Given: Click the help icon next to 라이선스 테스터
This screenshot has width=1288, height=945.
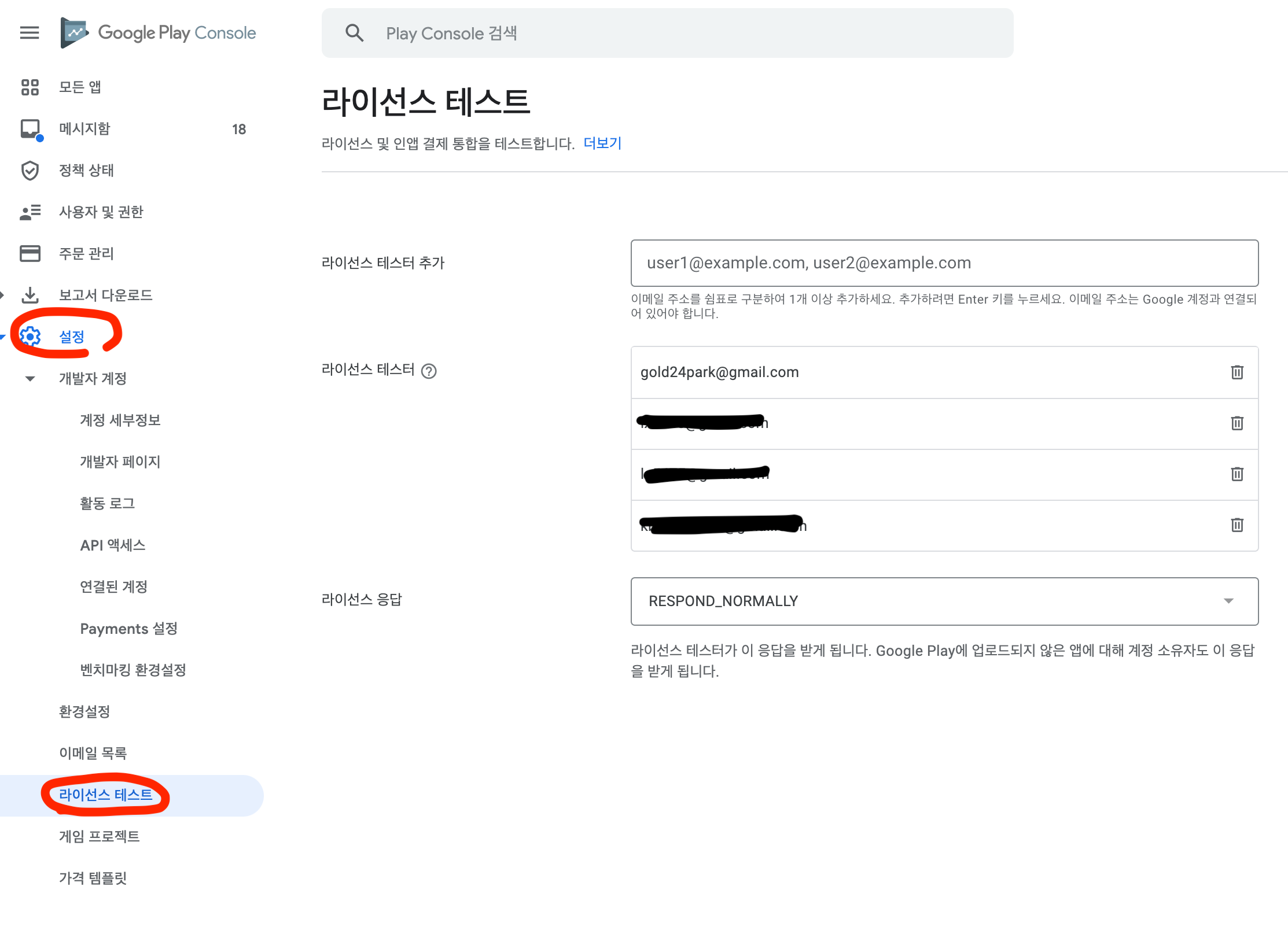Looking at the screenshot, I should [x=429, y=371].
